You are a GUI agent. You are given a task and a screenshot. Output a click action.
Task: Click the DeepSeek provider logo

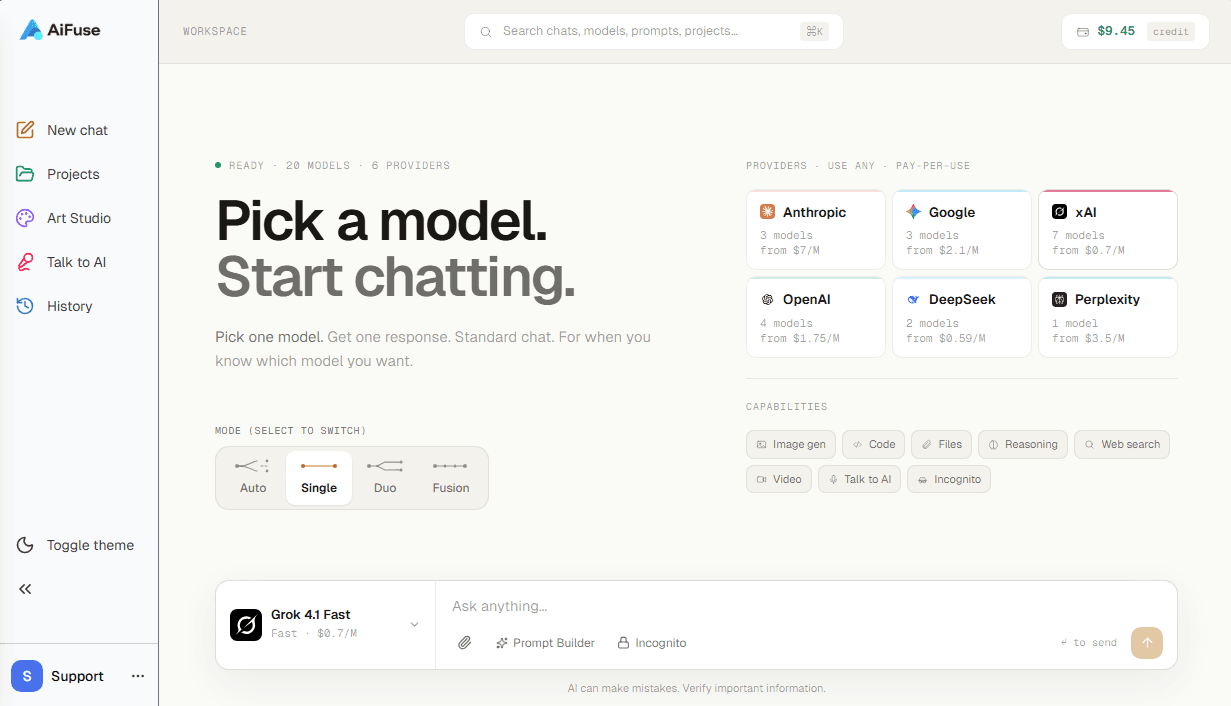pyautogui.click(x=914, y=299)
